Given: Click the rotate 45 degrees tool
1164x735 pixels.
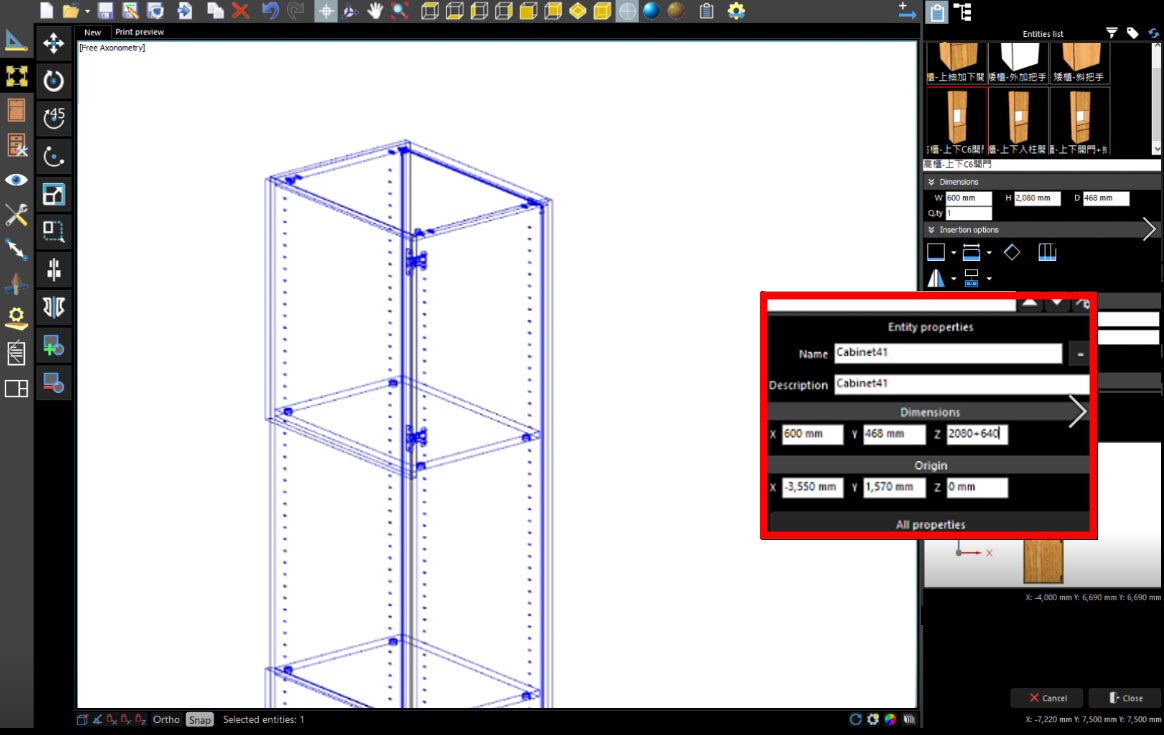Looking at the screenshot, I should [54, 118].
